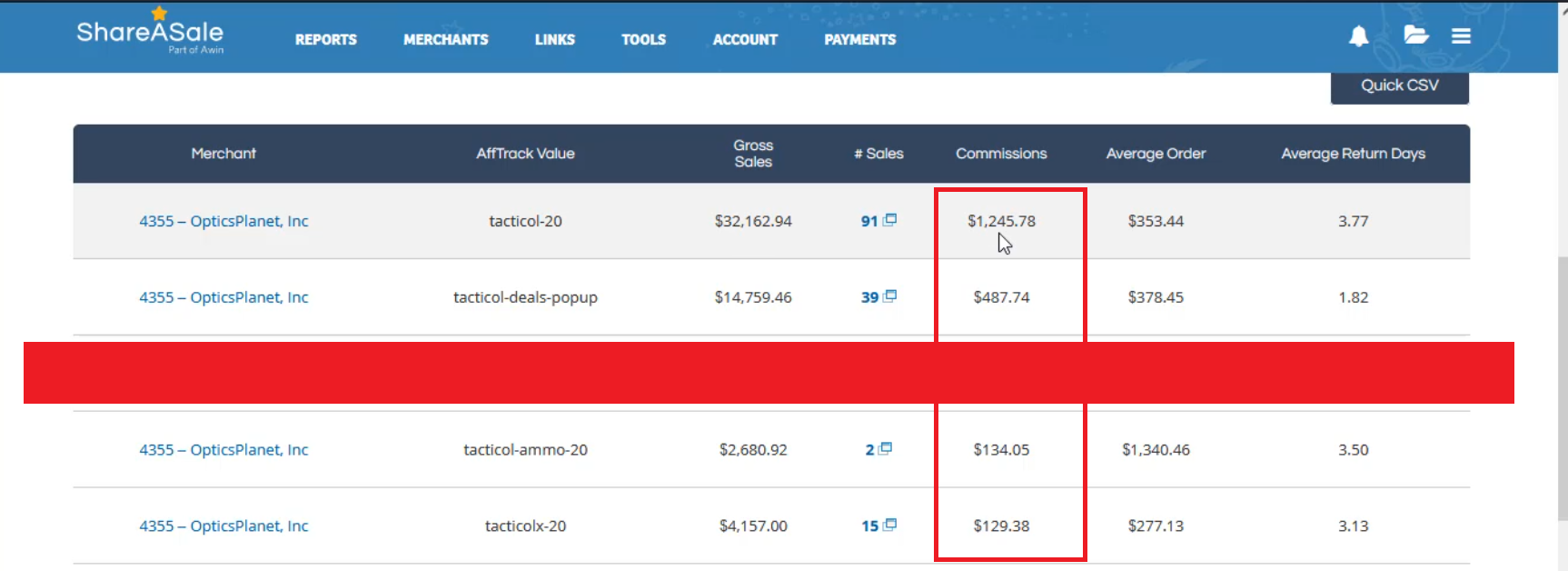Open the Account menu
1568x571 pixels.
click(746, 40)
